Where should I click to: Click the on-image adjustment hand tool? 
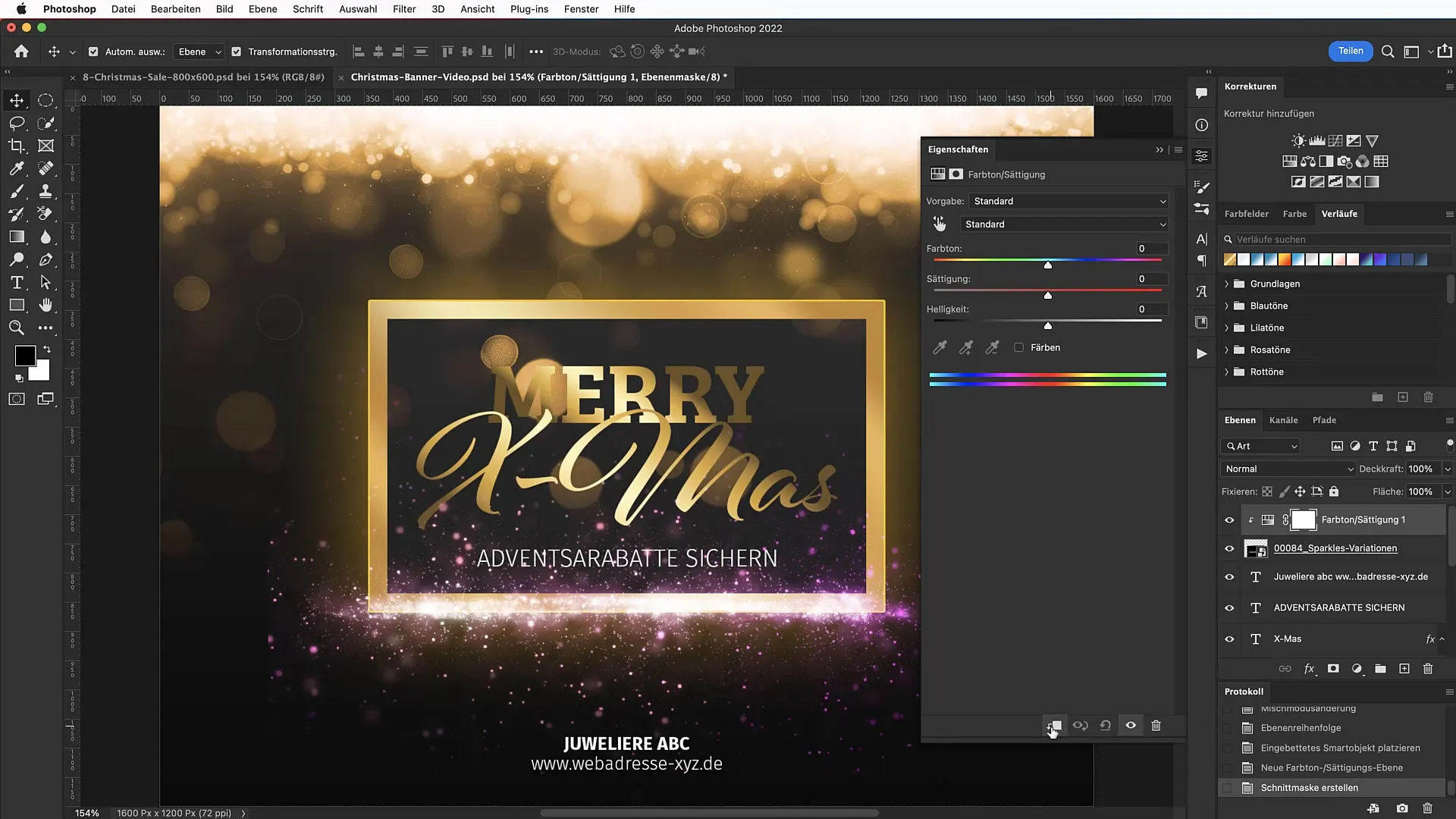point(940,224)
